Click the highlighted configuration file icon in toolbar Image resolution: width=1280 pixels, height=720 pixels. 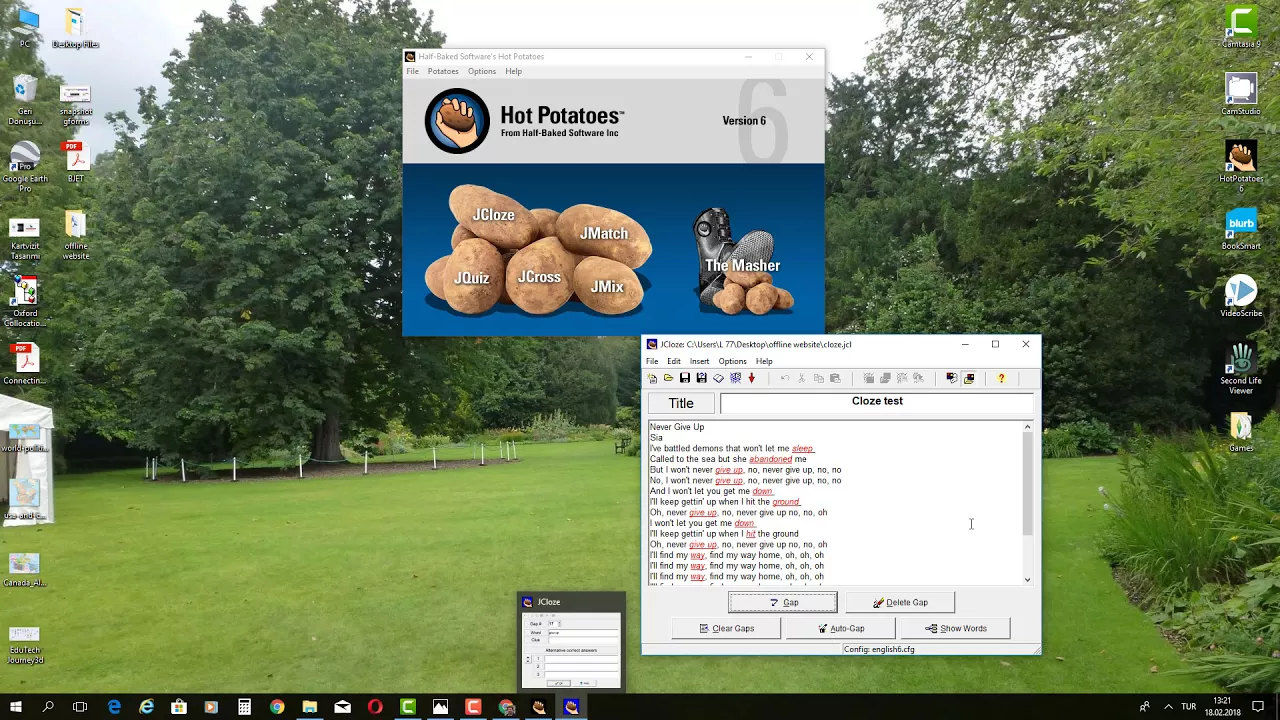click(x=969, y=378)
